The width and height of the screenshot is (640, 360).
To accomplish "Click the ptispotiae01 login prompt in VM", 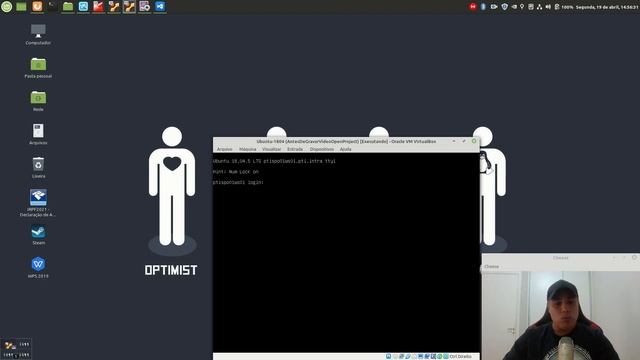I will coord(238,182).
